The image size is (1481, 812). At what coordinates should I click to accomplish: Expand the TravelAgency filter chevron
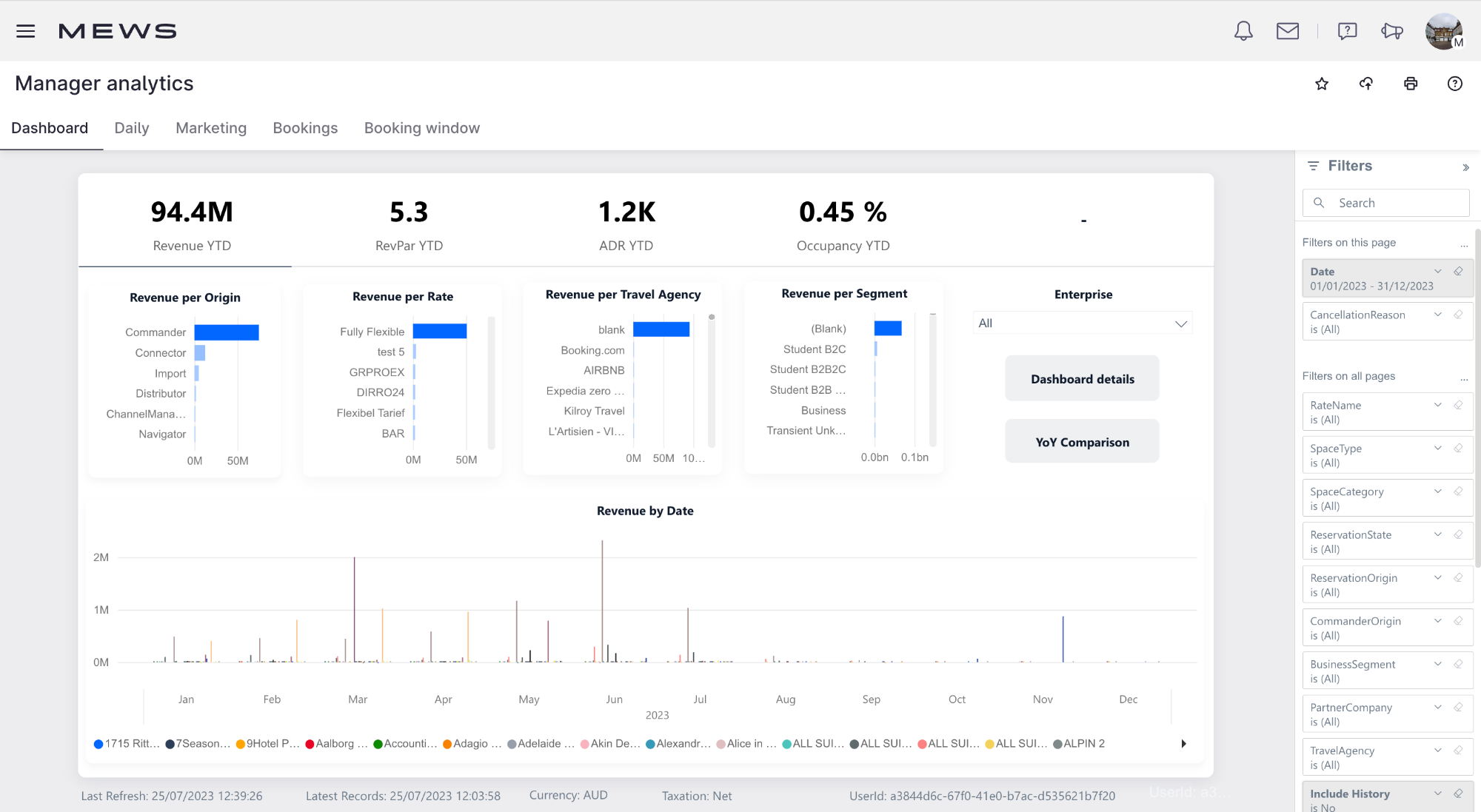[1437, 751]
